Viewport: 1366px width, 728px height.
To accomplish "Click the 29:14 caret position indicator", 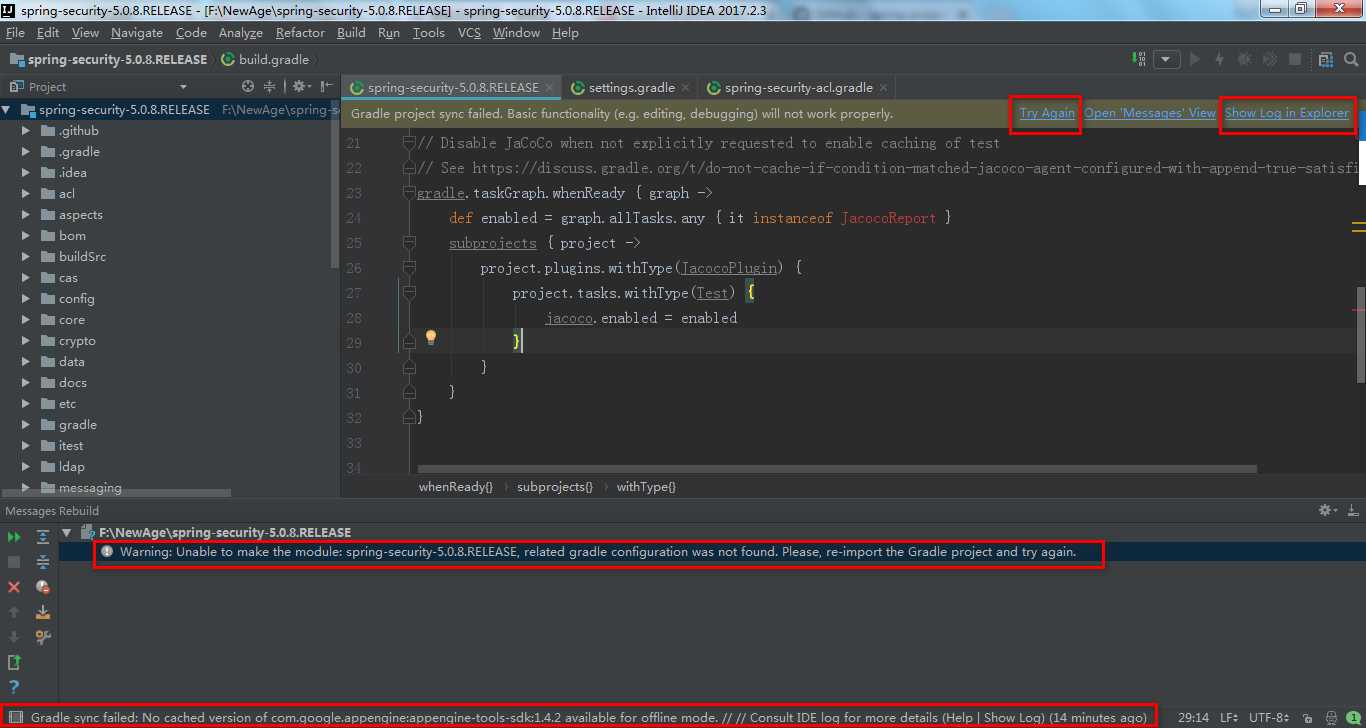I will (x=1195, y=718).
